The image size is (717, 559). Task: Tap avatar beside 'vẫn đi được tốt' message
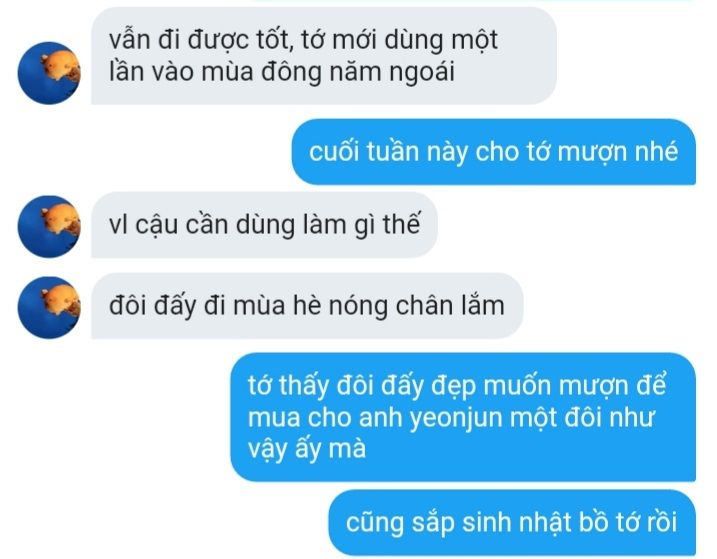pyautogui.click(x=49, y=73)
